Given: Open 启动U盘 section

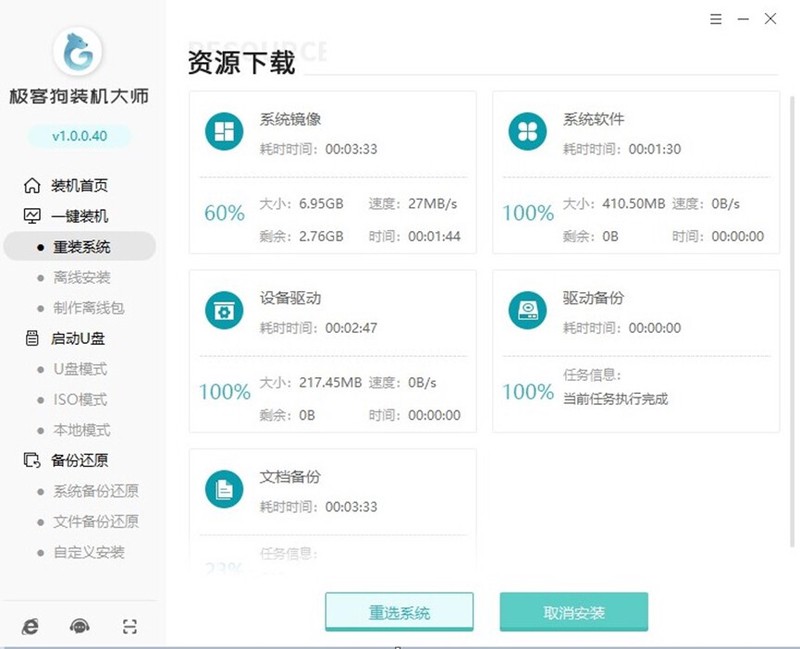Looking at the screenshot, I should click(78, 338).
